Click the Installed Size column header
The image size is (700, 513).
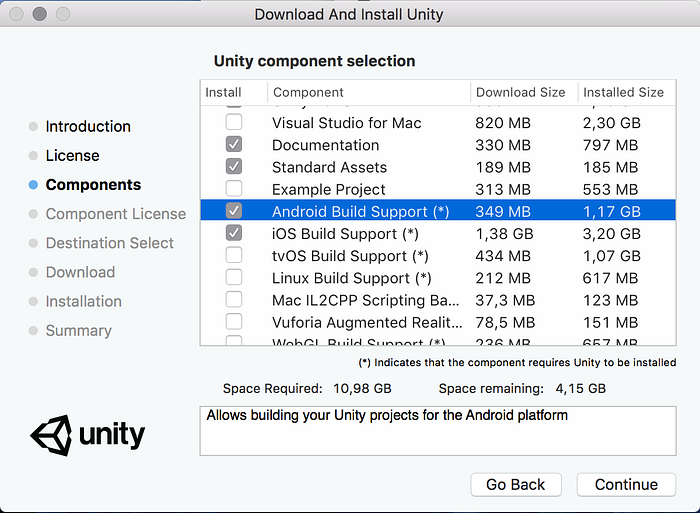coord(623,92)
